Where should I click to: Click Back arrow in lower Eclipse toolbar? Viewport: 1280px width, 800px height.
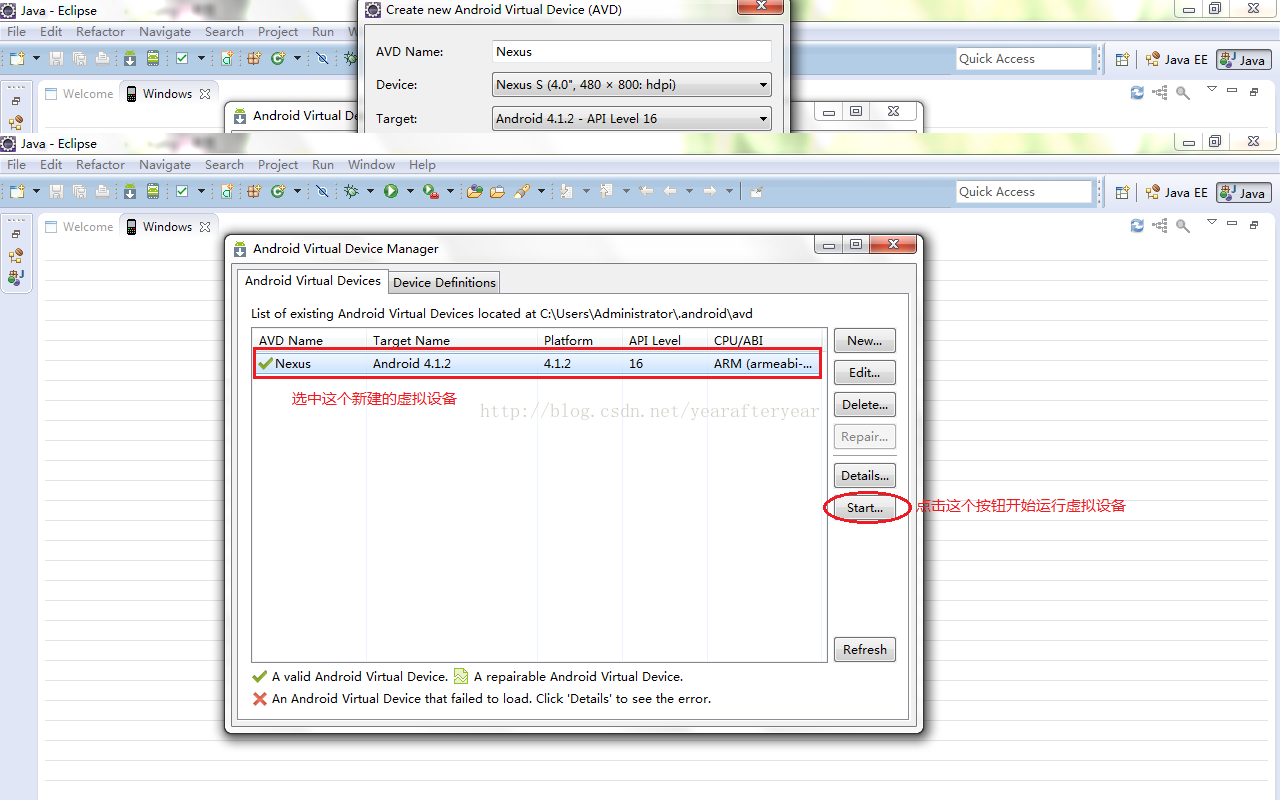670,191
